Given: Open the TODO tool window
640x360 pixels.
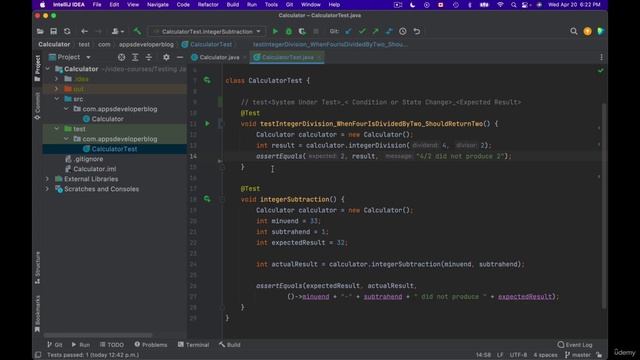Looking at the screenshot, I should pos(112,345).
